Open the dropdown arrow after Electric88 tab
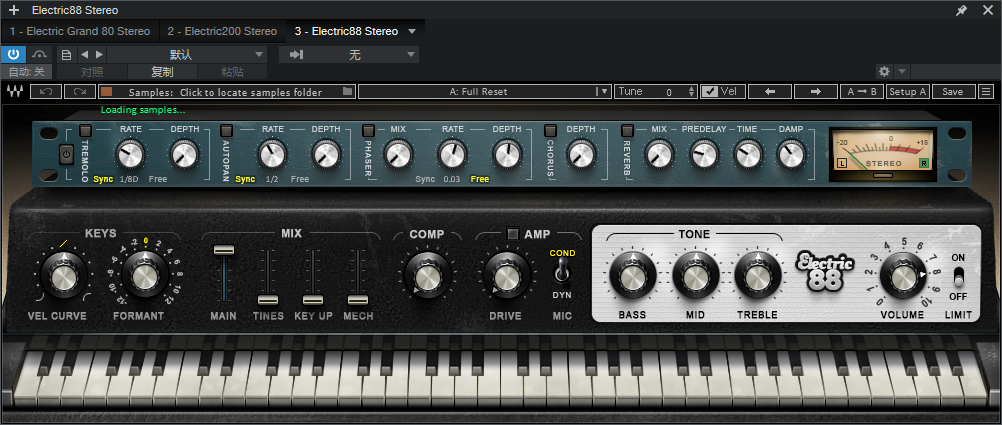Image resolution: width=1002 pixels, height=425 pixels. coord(412,31)
